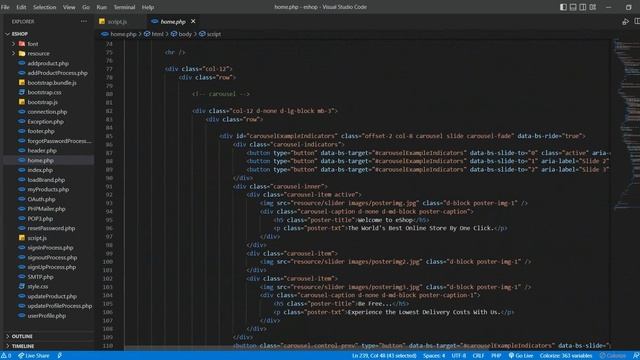Open footer.php file
640x360 pixels.
41,131
